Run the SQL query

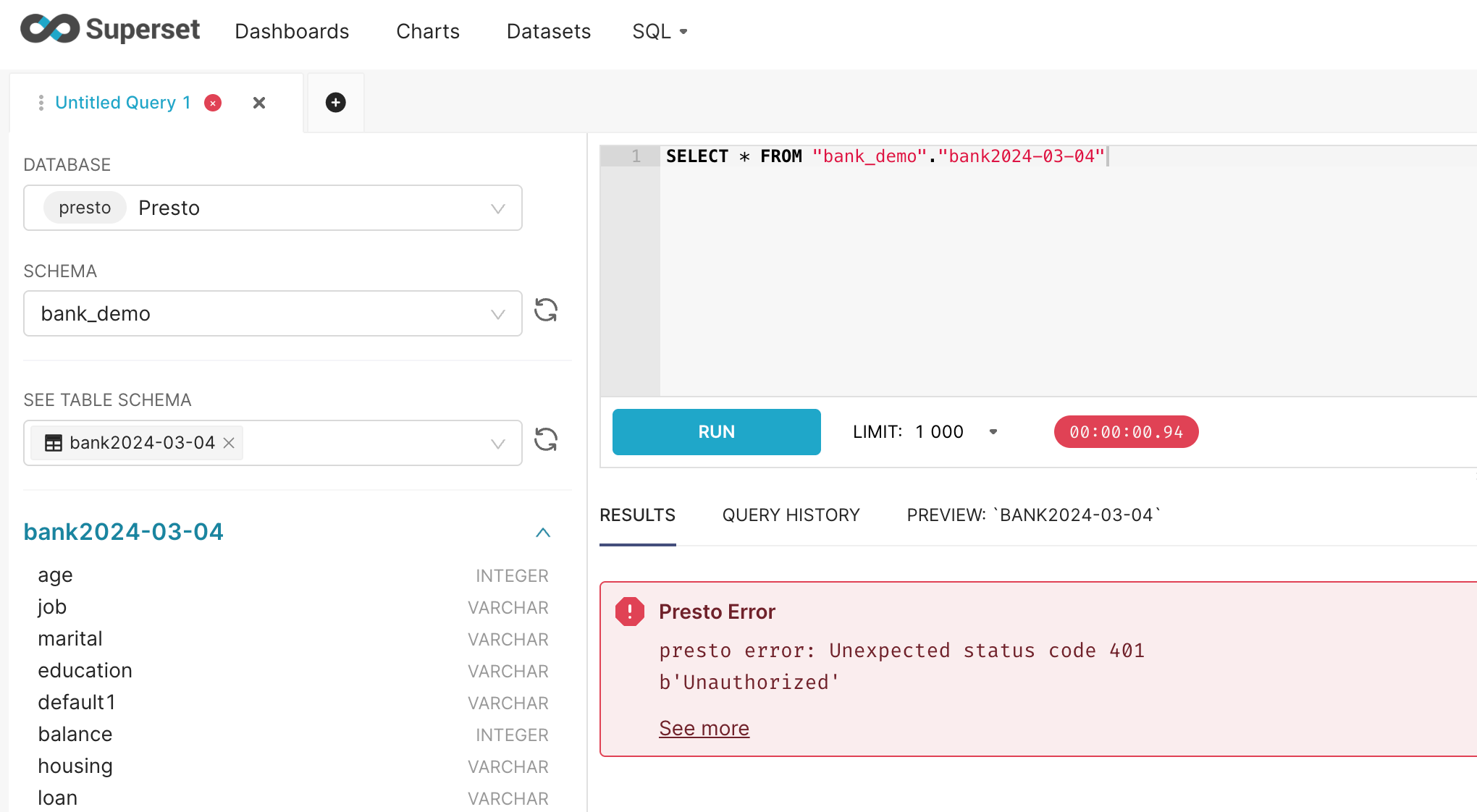pos(717,432)
